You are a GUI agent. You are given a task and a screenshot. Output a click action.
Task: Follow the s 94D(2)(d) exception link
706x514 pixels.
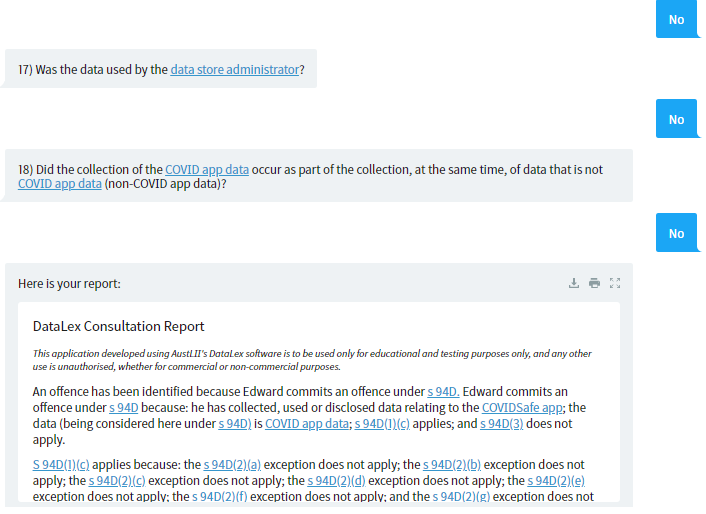click(x=336, y=481)
